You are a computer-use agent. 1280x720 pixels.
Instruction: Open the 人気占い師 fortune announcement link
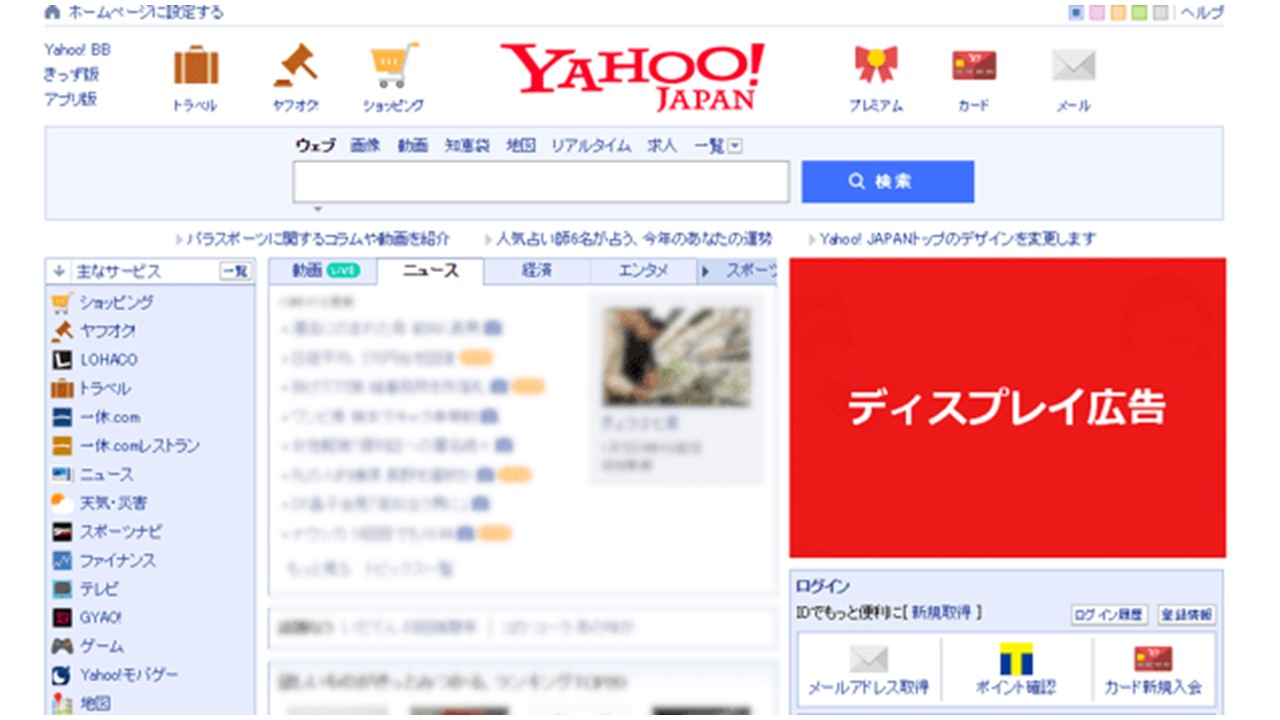tap(634, 239)
